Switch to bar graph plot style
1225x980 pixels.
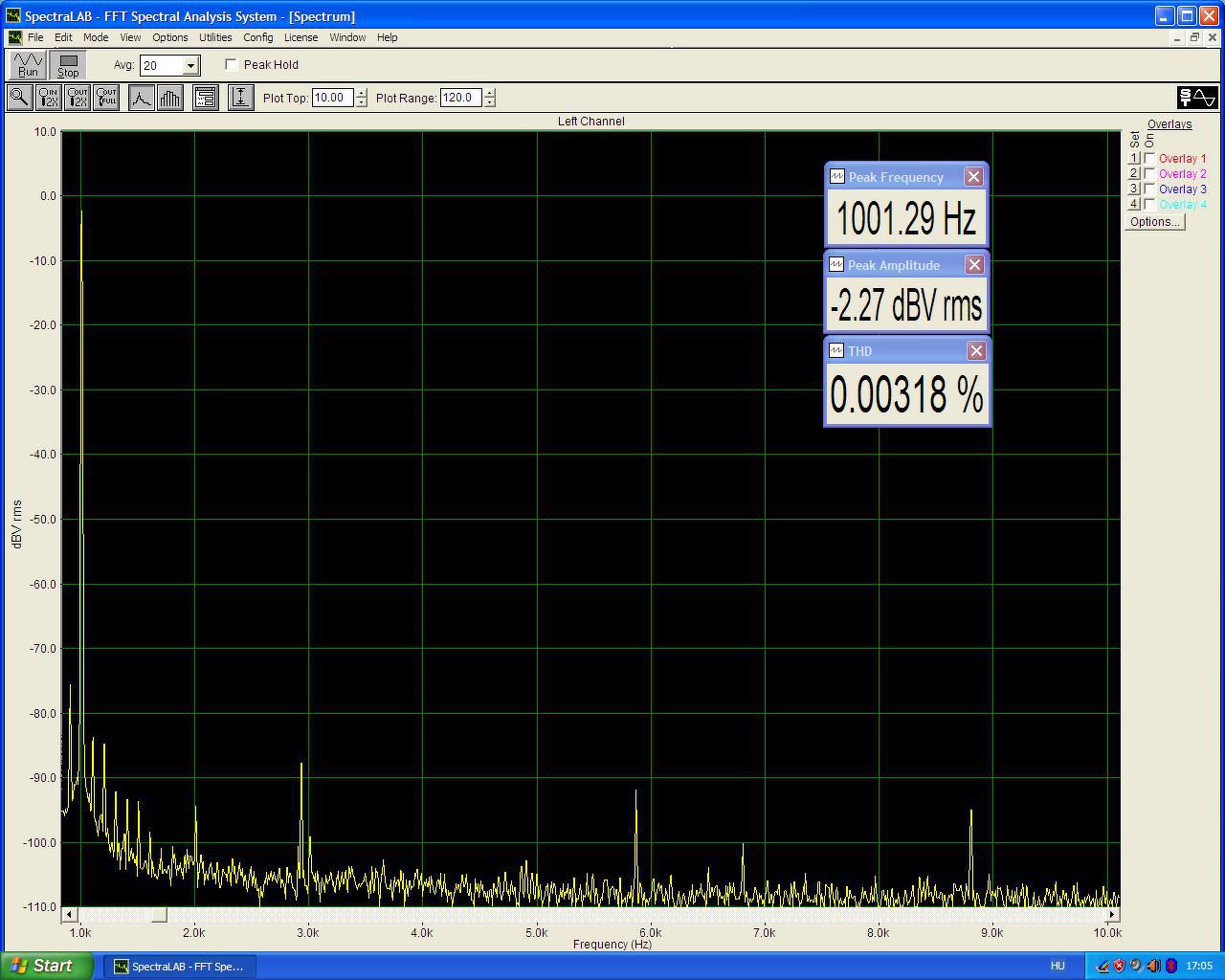170,98
